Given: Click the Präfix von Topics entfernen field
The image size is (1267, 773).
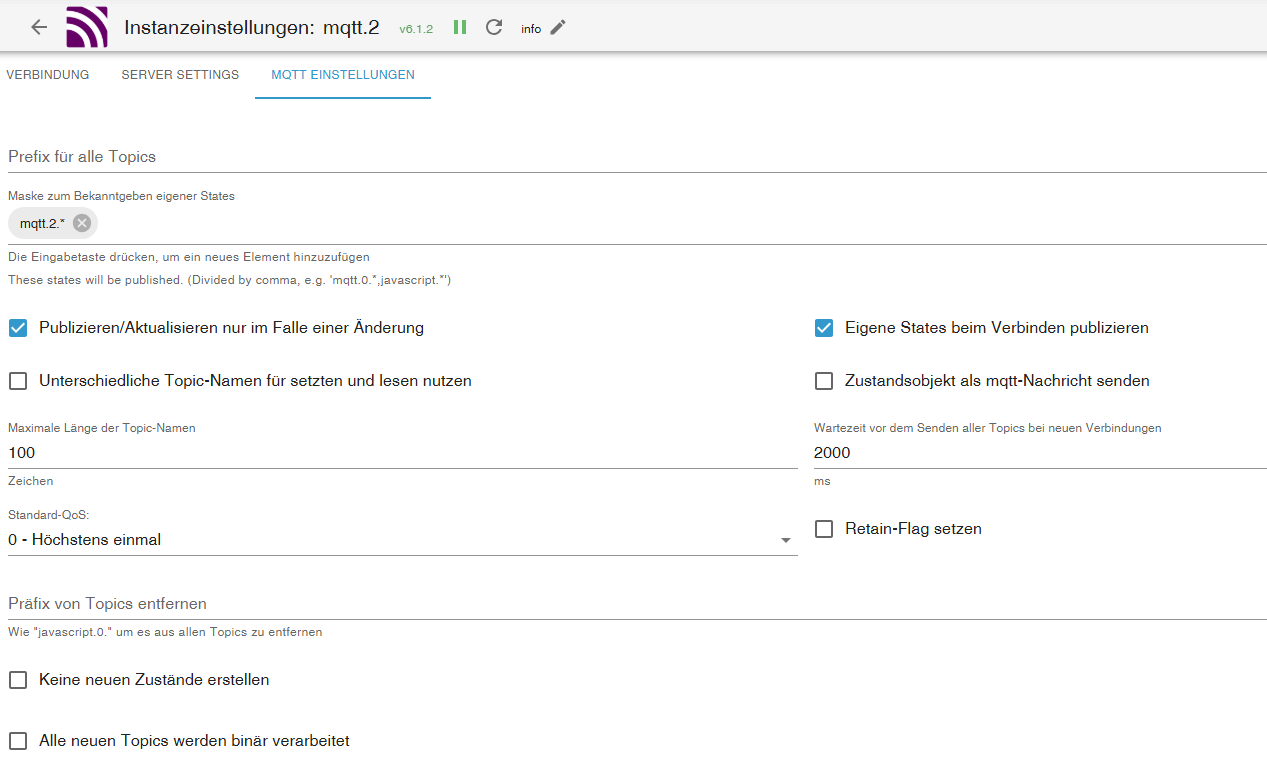Looking at the screenshot, I should click(637, 604).
